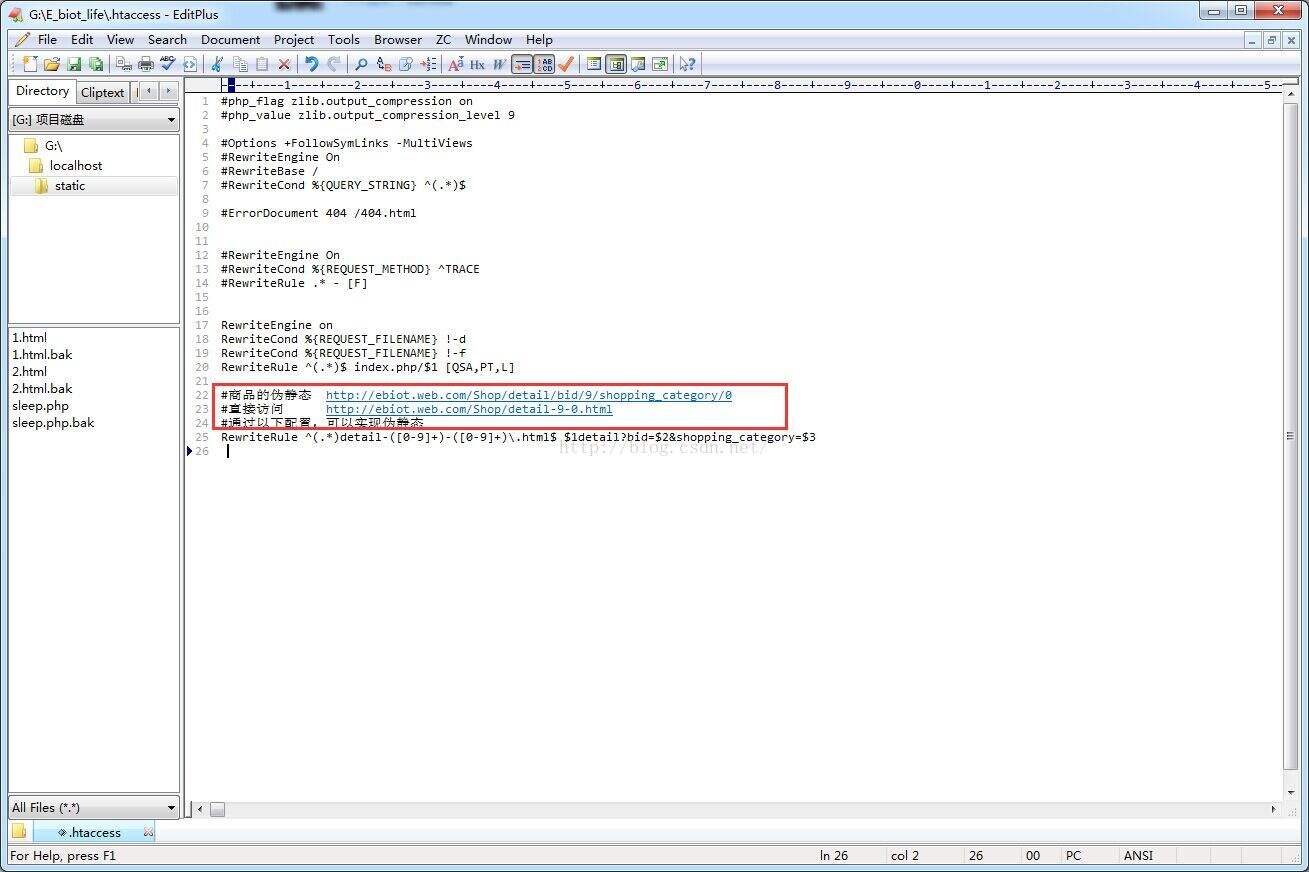Run the spell check icon
1309x872 pixels.
pyautogui.click(x=168, y=64)
